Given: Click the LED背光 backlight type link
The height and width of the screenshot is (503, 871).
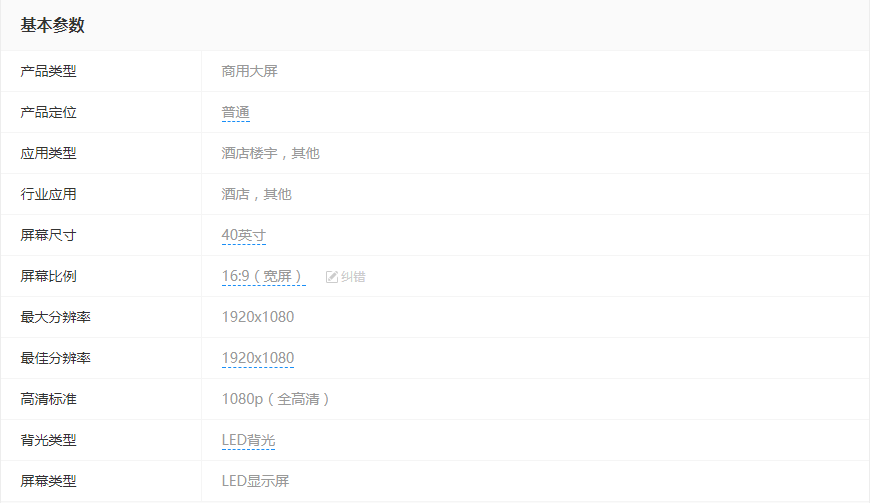Looking at the screenshot, I should pos(248,441).
